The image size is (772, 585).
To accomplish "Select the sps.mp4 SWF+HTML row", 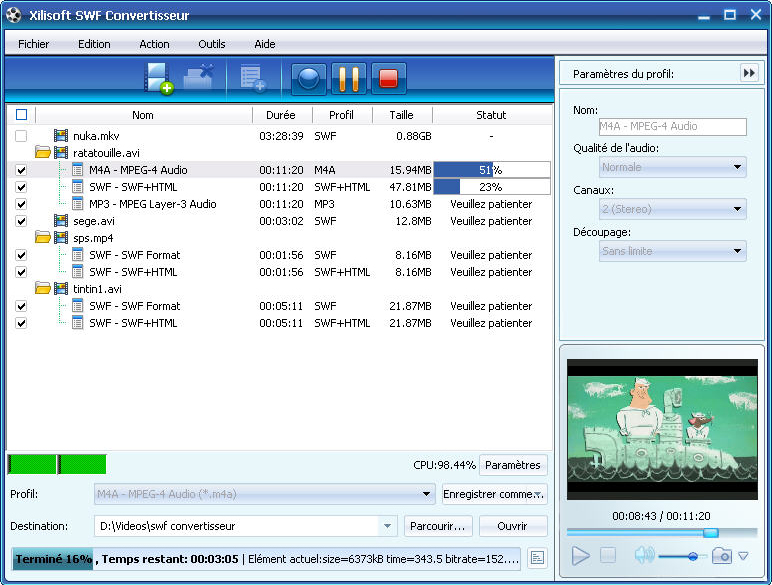I will pyautogui.click(x=279, y=272).
